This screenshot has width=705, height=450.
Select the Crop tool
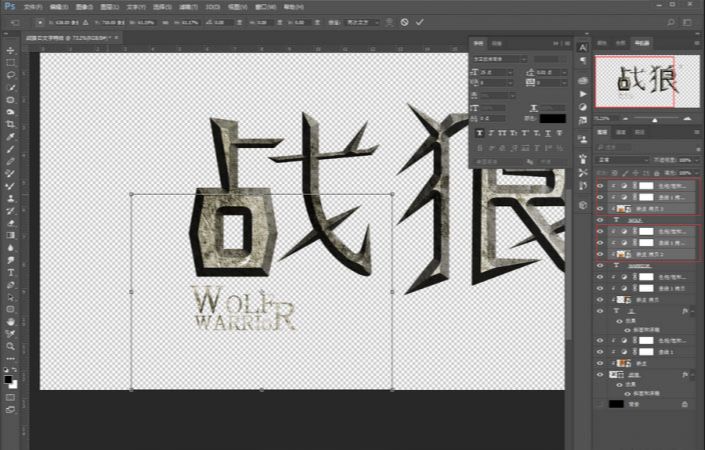10,125
